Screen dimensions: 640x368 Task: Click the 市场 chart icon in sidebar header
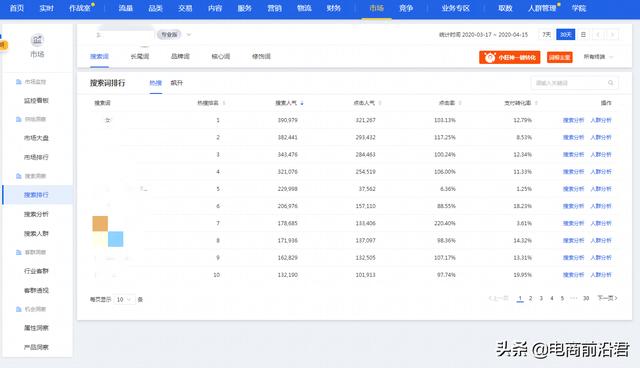click(x=37, y=40)
